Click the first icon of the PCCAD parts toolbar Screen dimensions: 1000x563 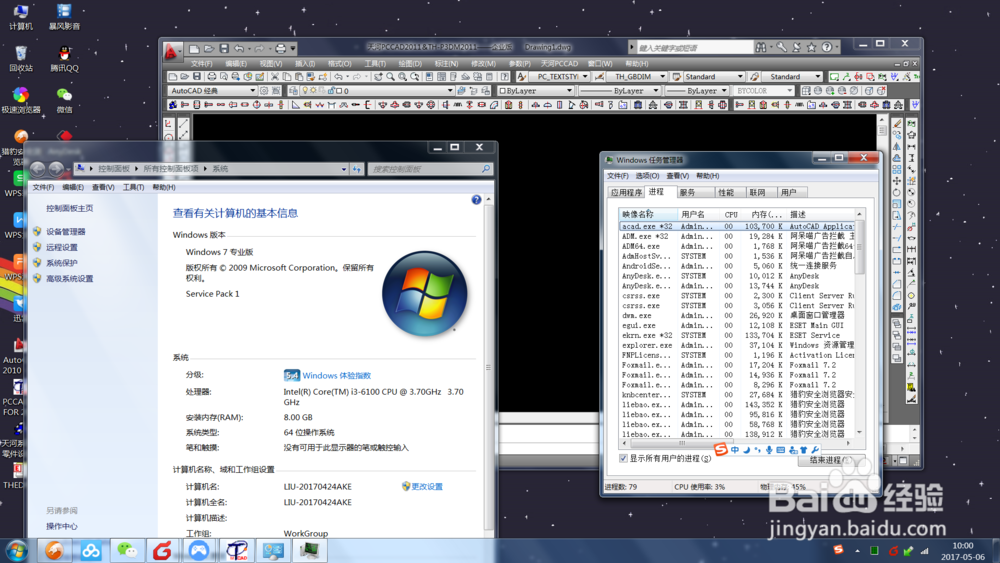173,105
